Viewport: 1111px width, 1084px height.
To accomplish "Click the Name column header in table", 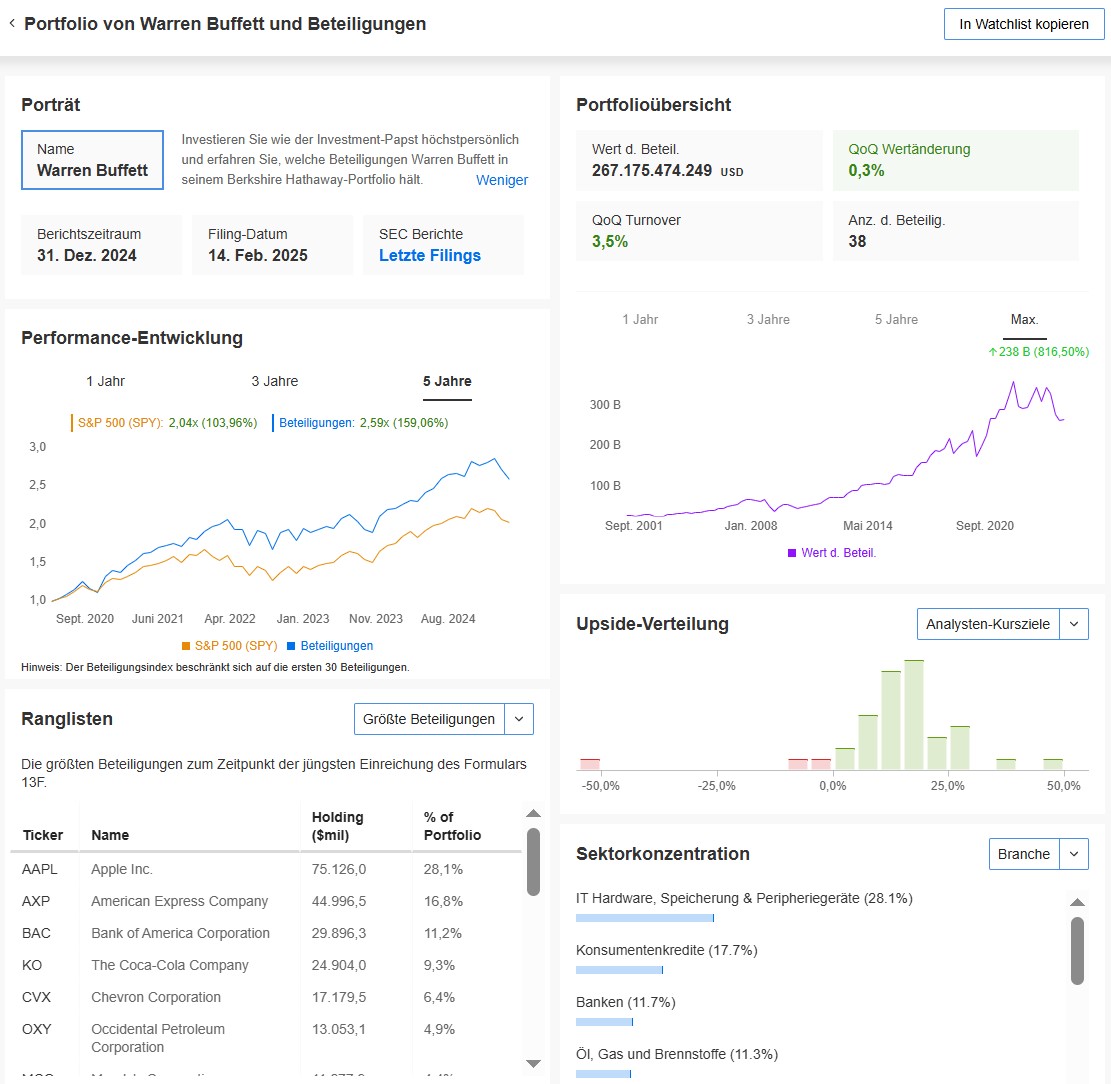I will tap(110, 835).
